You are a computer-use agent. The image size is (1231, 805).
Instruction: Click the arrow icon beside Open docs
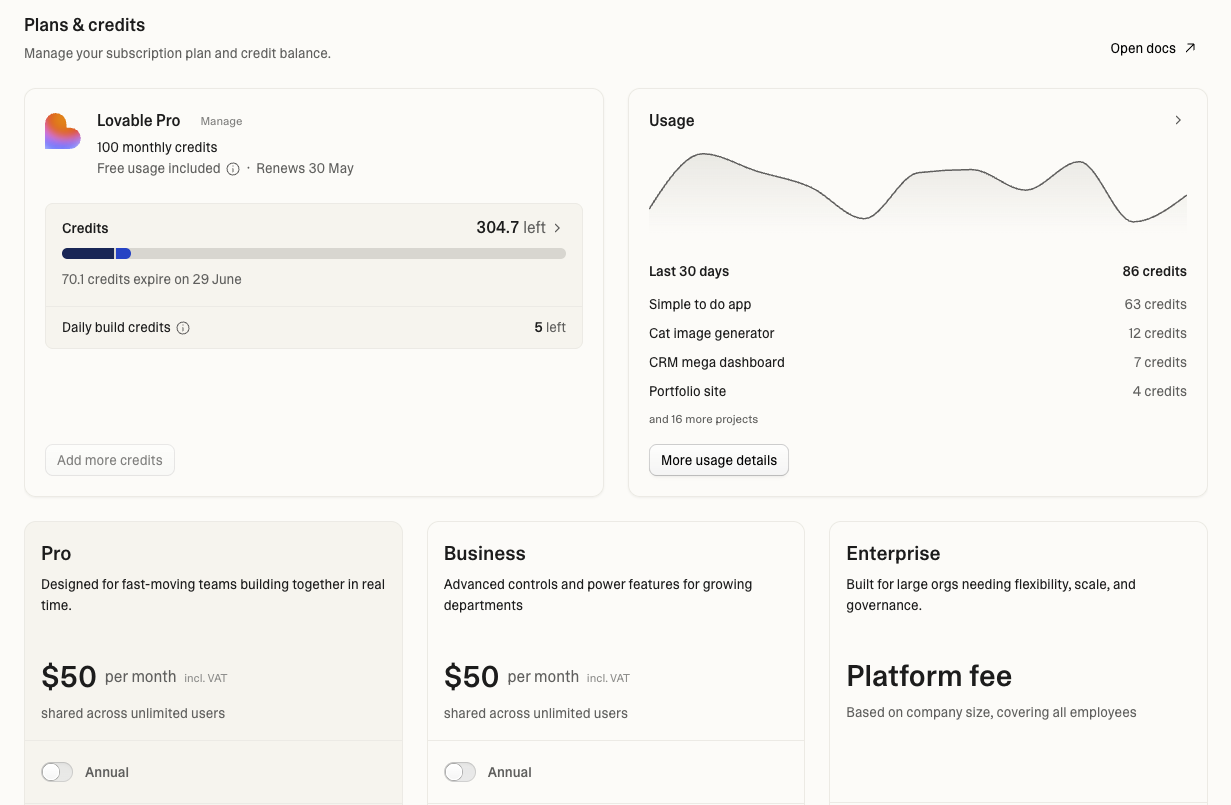(x=1190, y=48)
